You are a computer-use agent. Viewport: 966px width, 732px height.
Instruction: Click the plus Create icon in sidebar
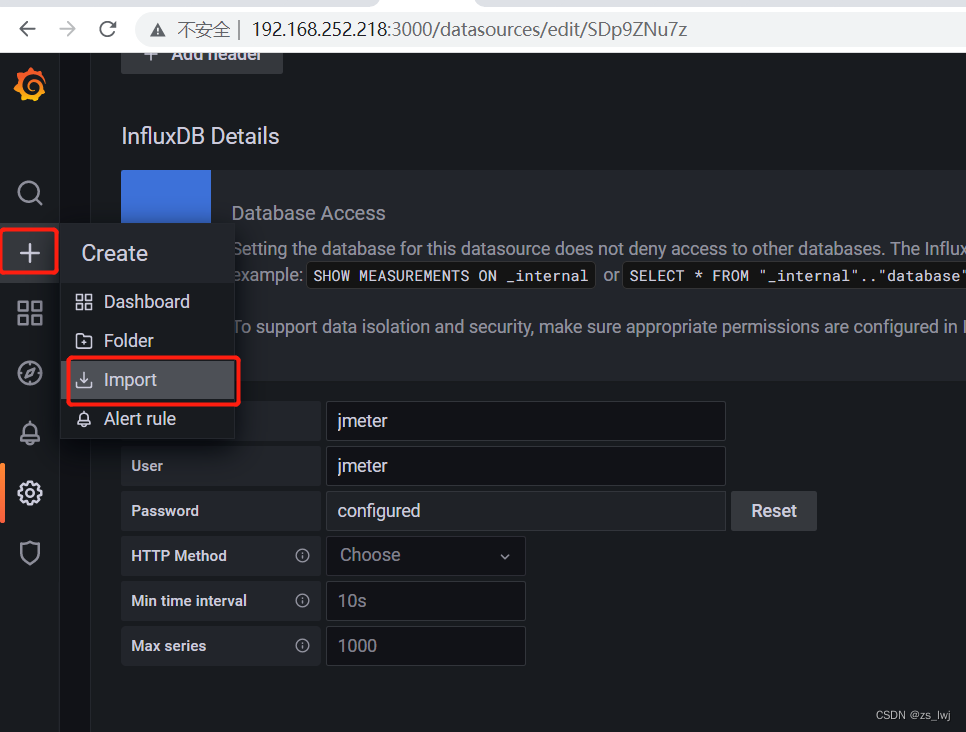[30, 253]
